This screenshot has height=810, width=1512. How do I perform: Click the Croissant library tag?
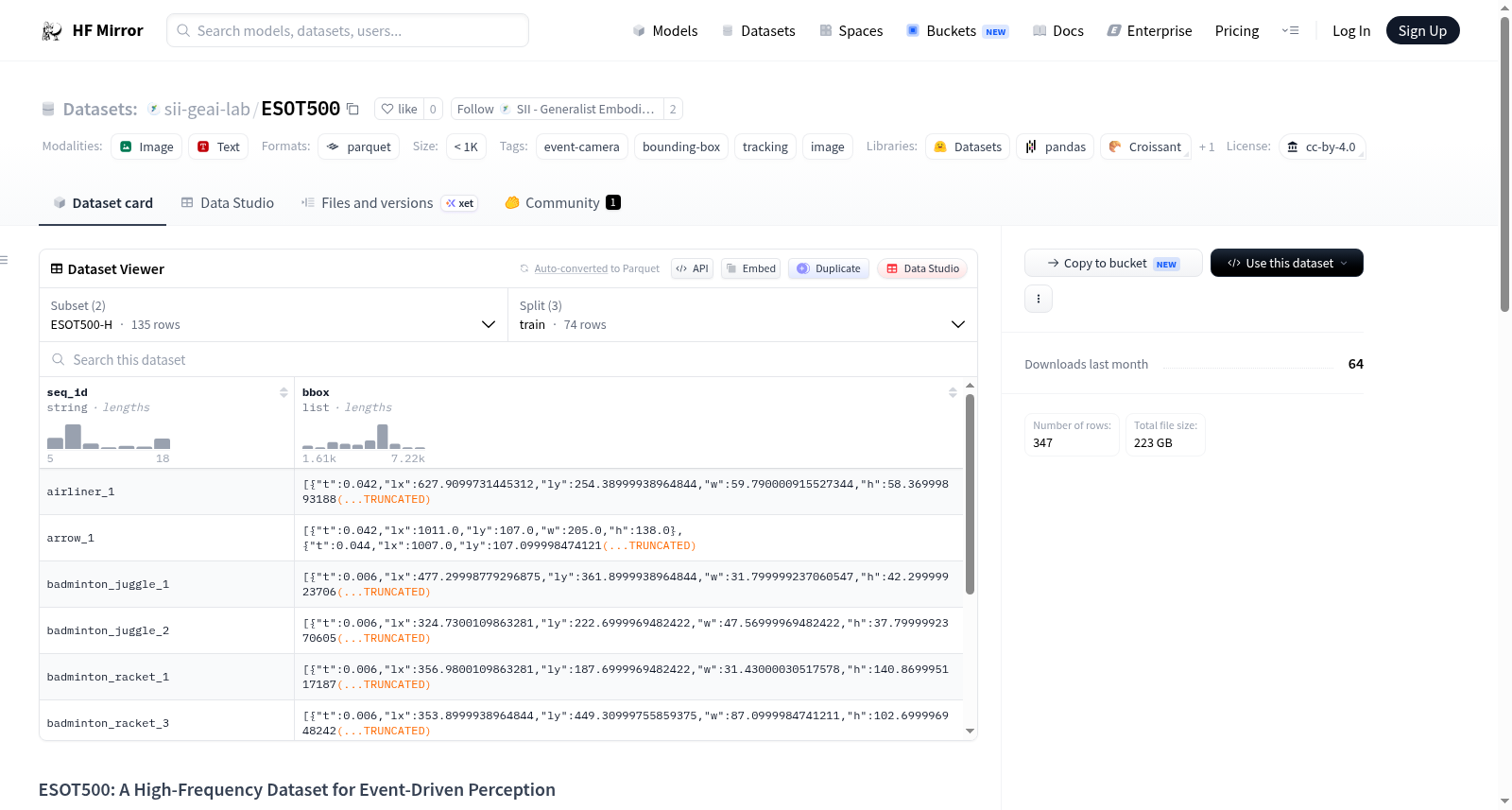pyautogui.click(x=1145, y=146)
